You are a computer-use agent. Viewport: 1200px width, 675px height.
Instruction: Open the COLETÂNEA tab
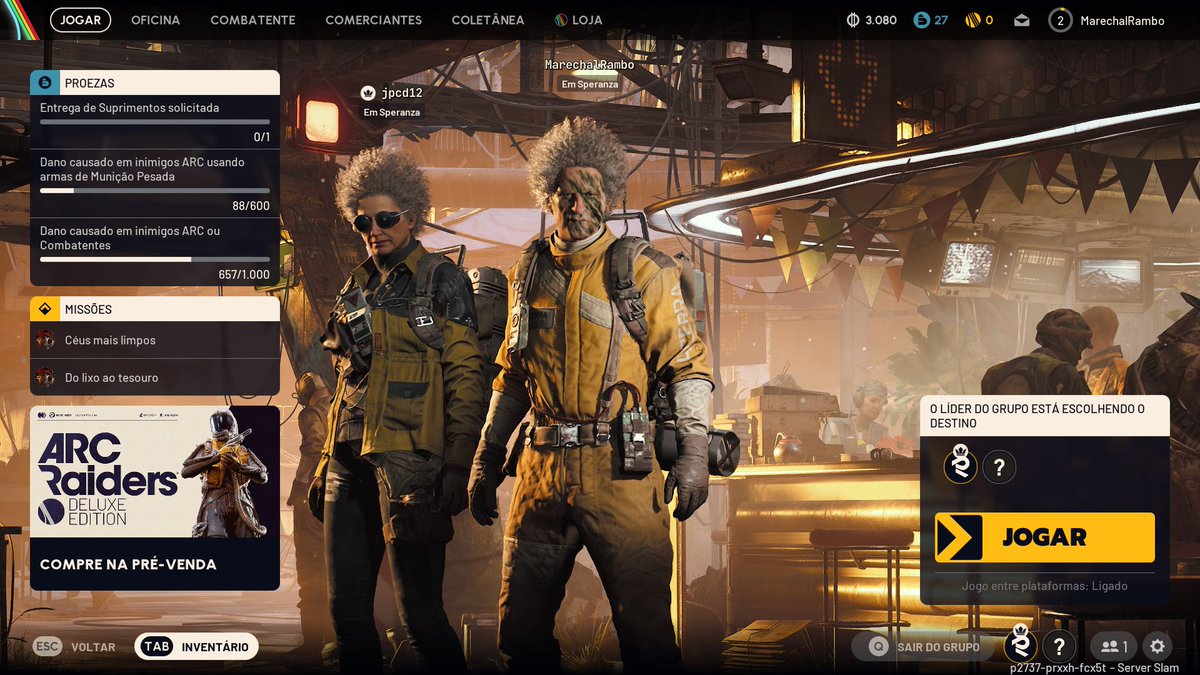pos(488,20)
